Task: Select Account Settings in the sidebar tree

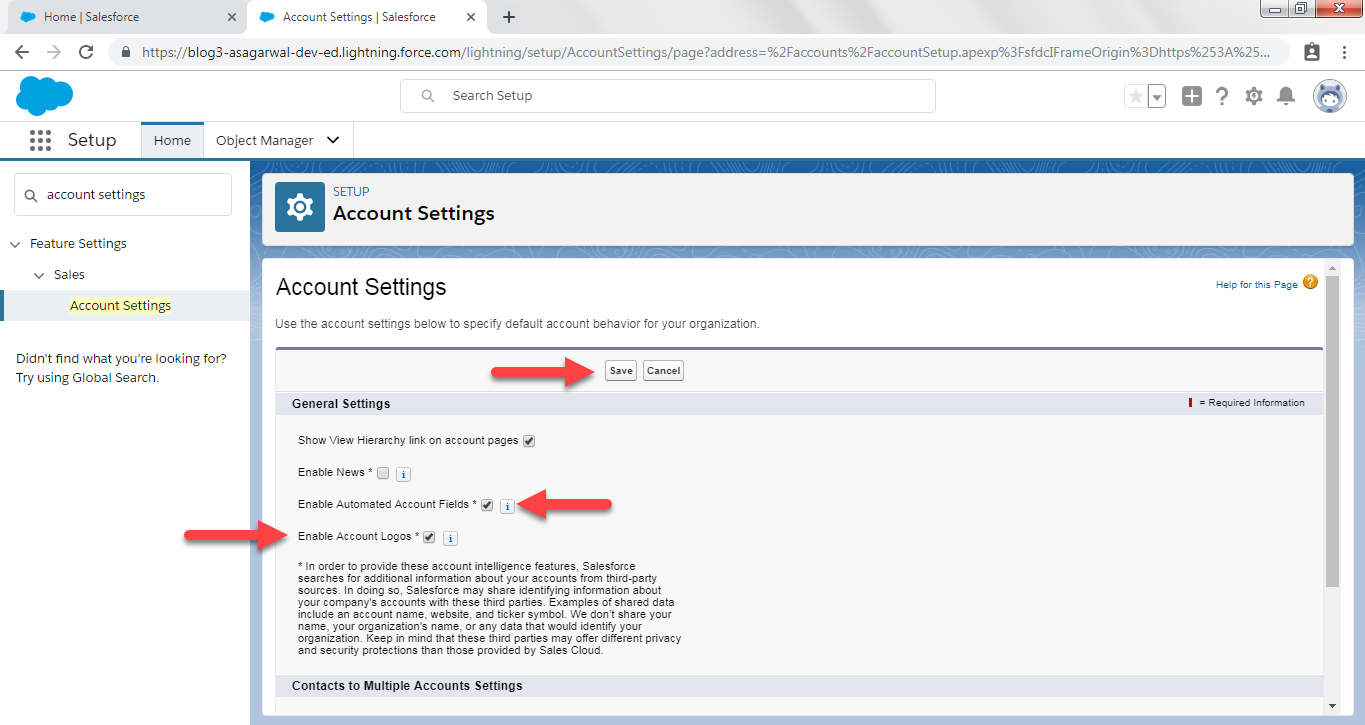Action: pos(120,306)
